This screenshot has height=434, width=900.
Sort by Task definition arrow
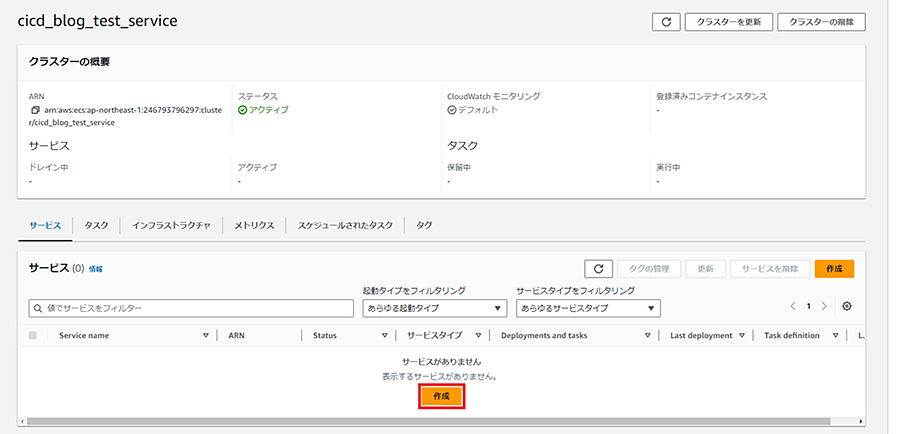point(835,336)
